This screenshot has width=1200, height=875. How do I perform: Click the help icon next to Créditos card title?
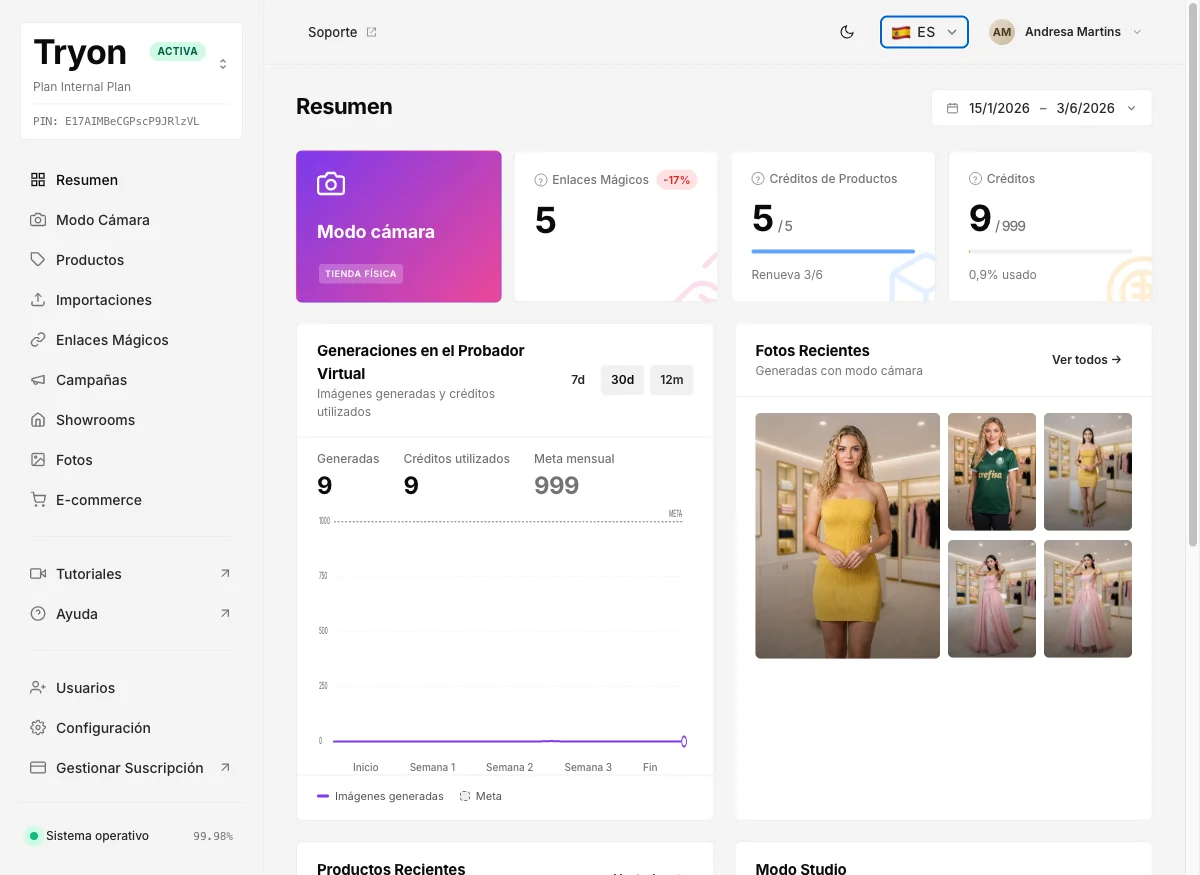coord(975,179)
